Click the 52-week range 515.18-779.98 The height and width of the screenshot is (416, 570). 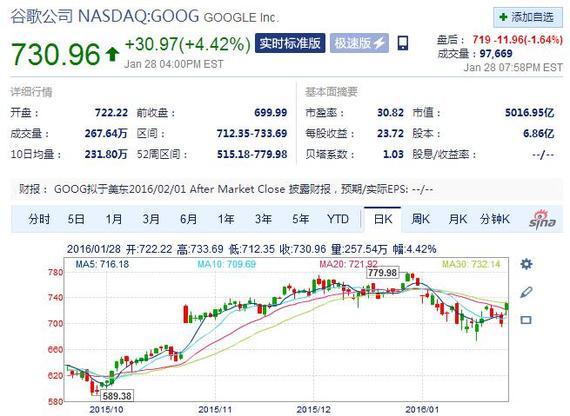tap(252, 154)
